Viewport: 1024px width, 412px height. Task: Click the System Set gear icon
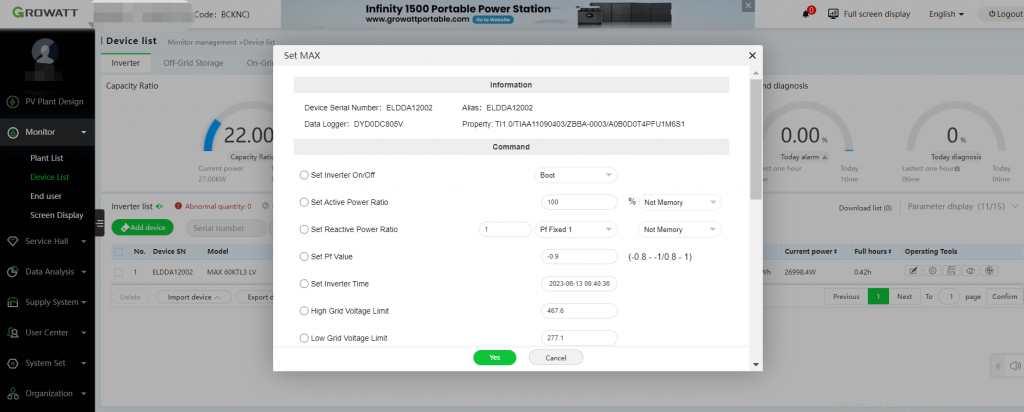pyautogui.click(x=12, y=363)
